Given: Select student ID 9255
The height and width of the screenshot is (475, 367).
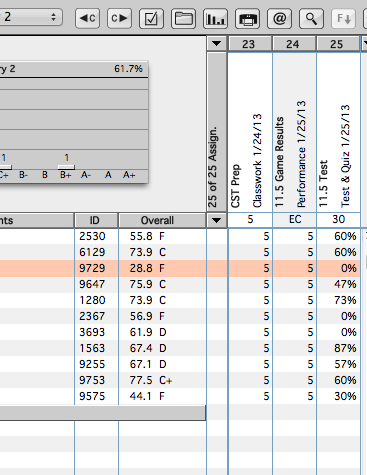Looking at the screenshot, I should pos(92,364).
